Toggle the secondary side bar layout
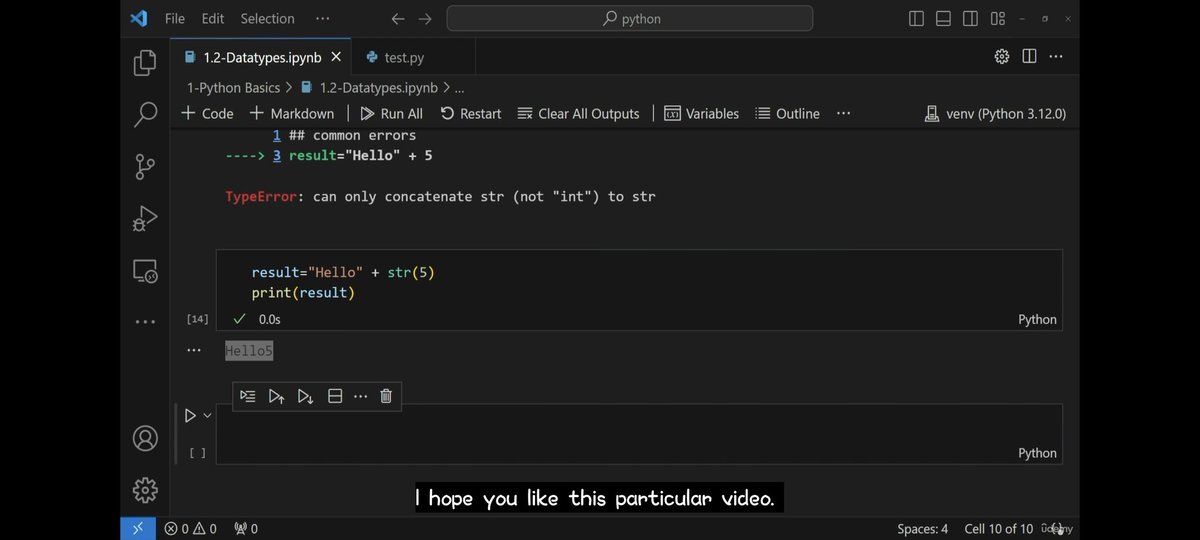 click(970, 19)
